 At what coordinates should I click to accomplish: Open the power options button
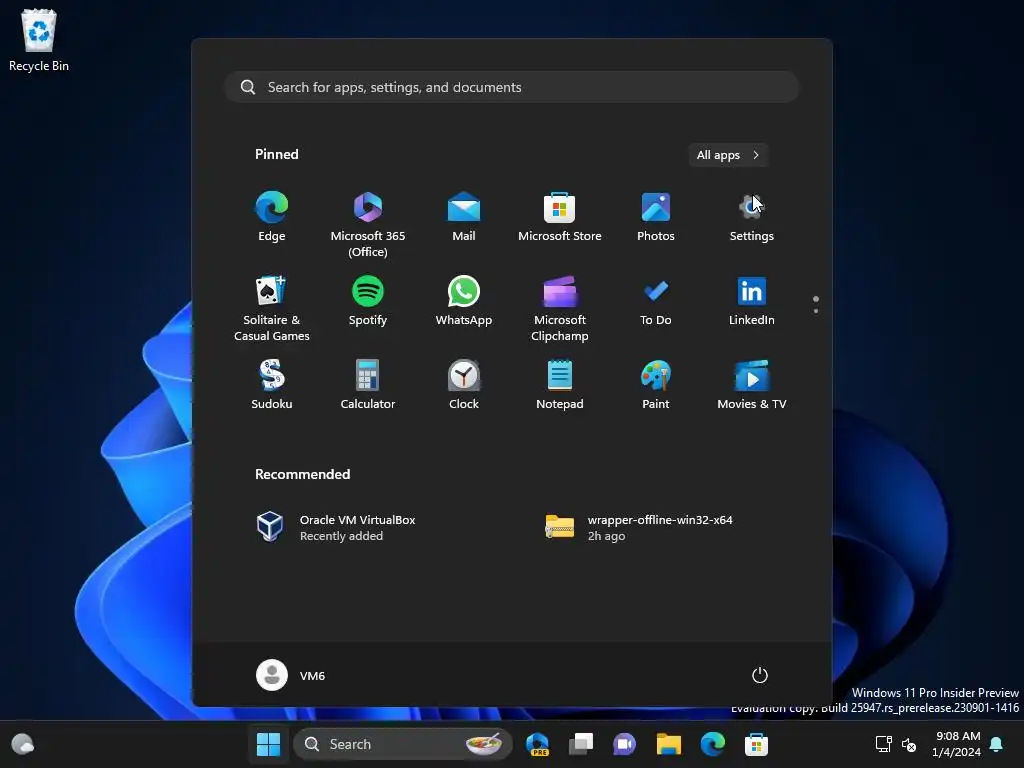[x=760, y=675]
